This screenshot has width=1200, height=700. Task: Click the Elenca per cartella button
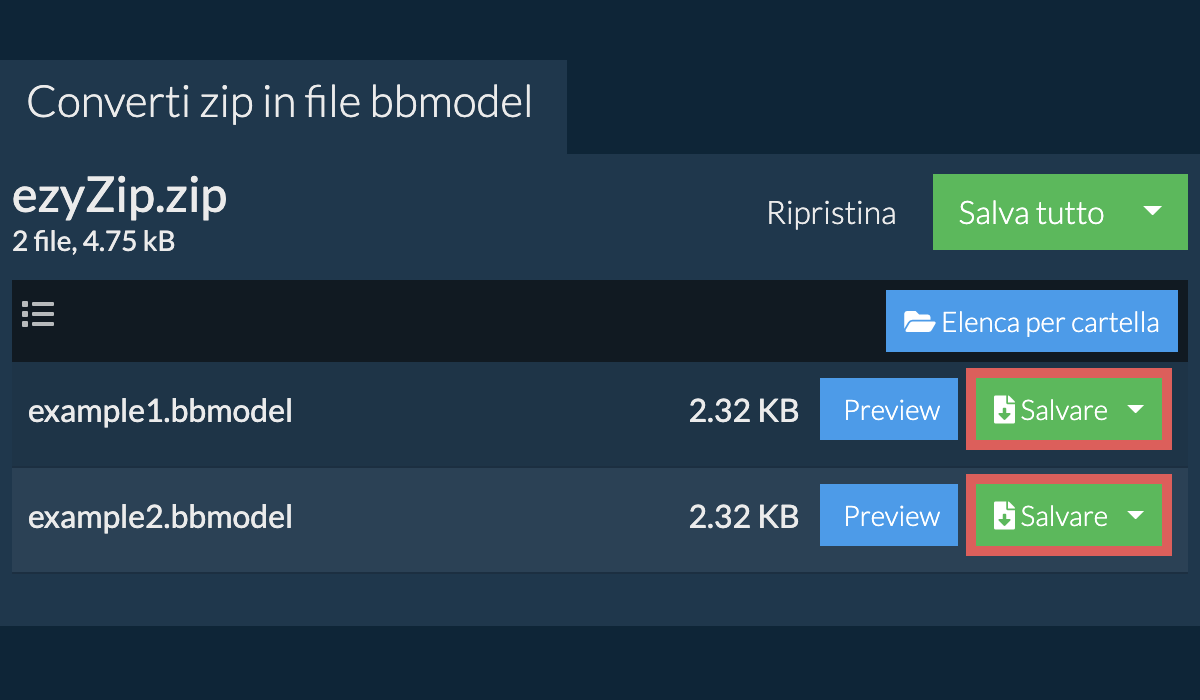click(x=1032, y=322)
